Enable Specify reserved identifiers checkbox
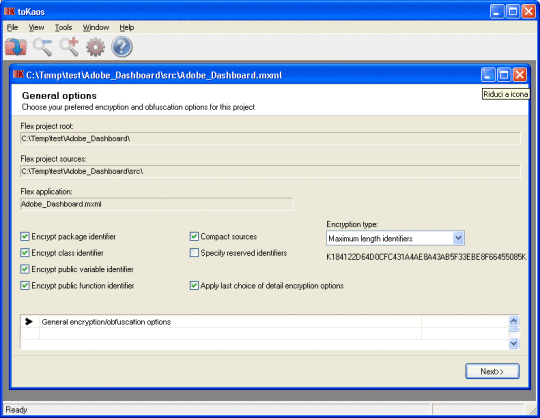This screenshot has width=540, height=418. [194, 253]
